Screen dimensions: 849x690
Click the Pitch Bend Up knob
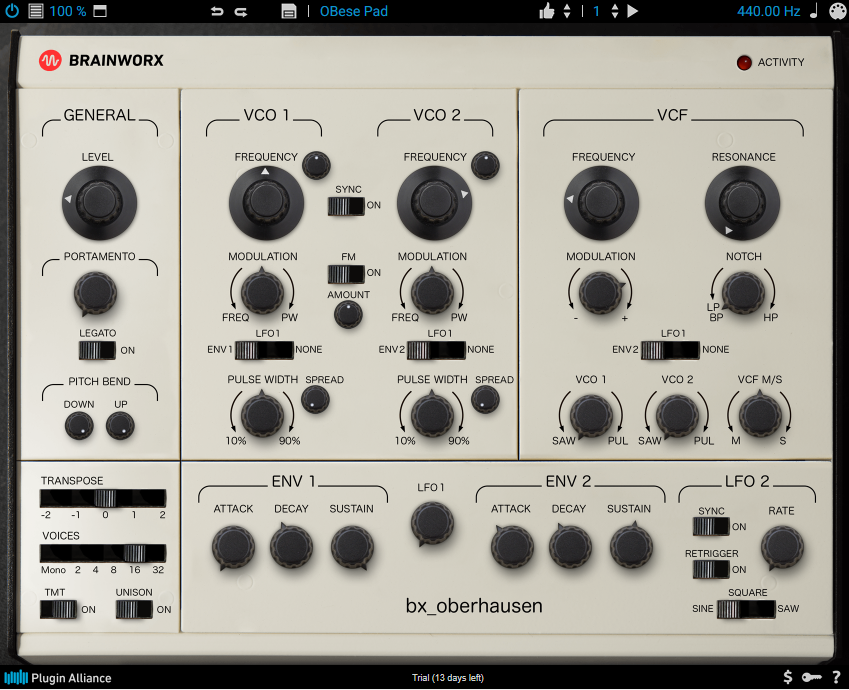point(120,426)
